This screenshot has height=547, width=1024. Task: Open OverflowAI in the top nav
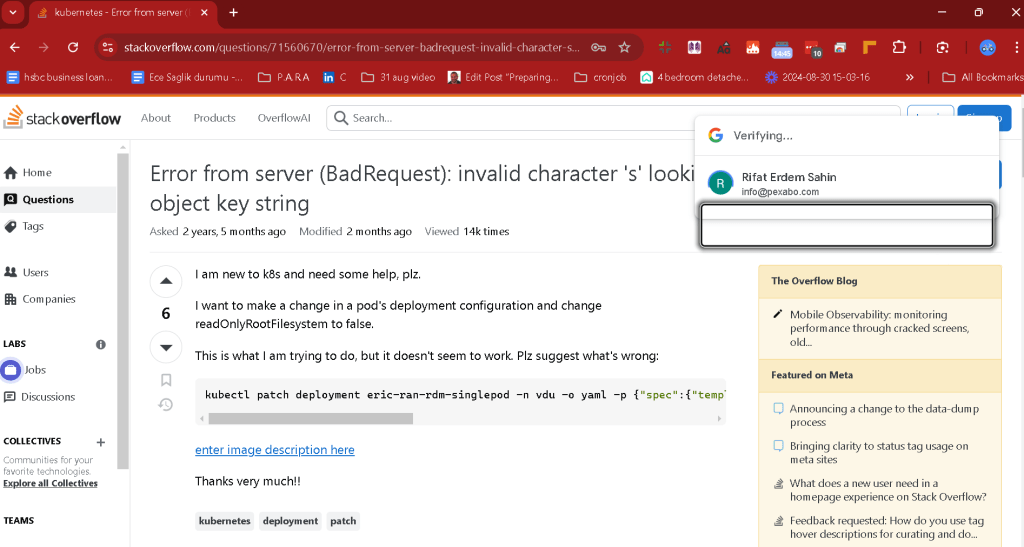(284, 118)
